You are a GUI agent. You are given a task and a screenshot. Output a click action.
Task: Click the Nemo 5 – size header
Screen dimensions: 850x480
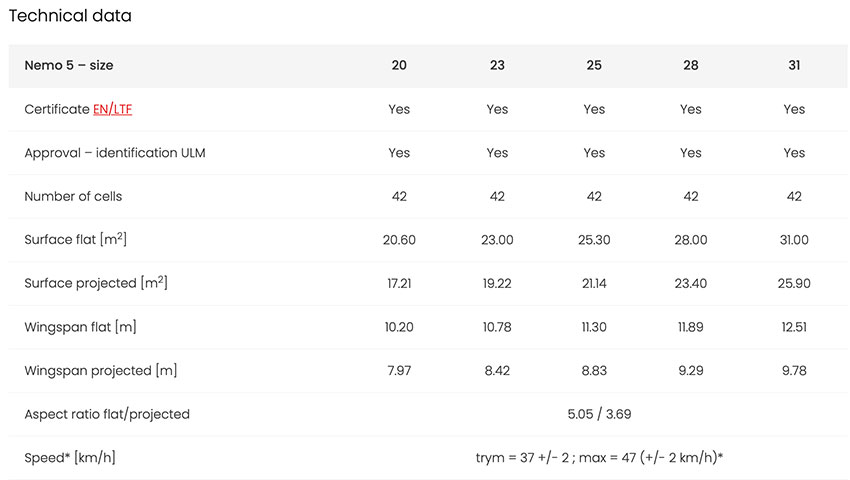pos(69,65)
